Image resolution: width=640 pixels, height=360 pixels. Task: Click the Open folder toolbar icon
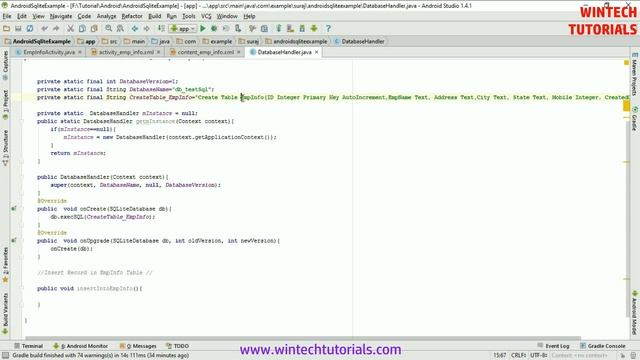click(x=6, y=29)
